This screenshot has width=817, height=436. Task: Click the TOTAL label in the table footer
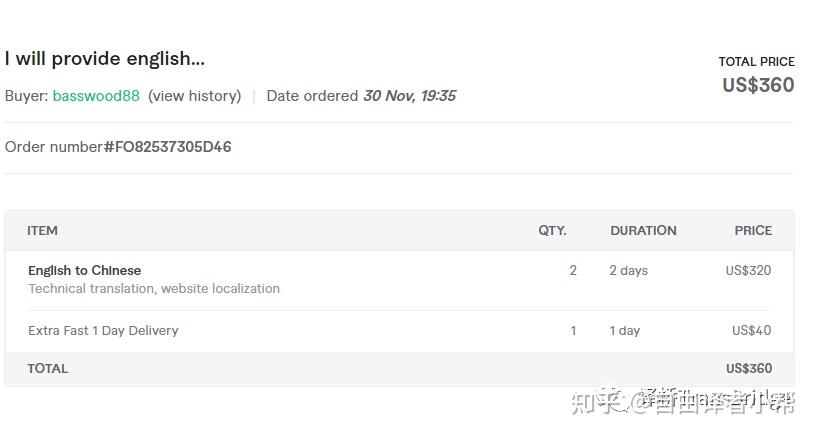pyautogui.click(x=48, y=369)
